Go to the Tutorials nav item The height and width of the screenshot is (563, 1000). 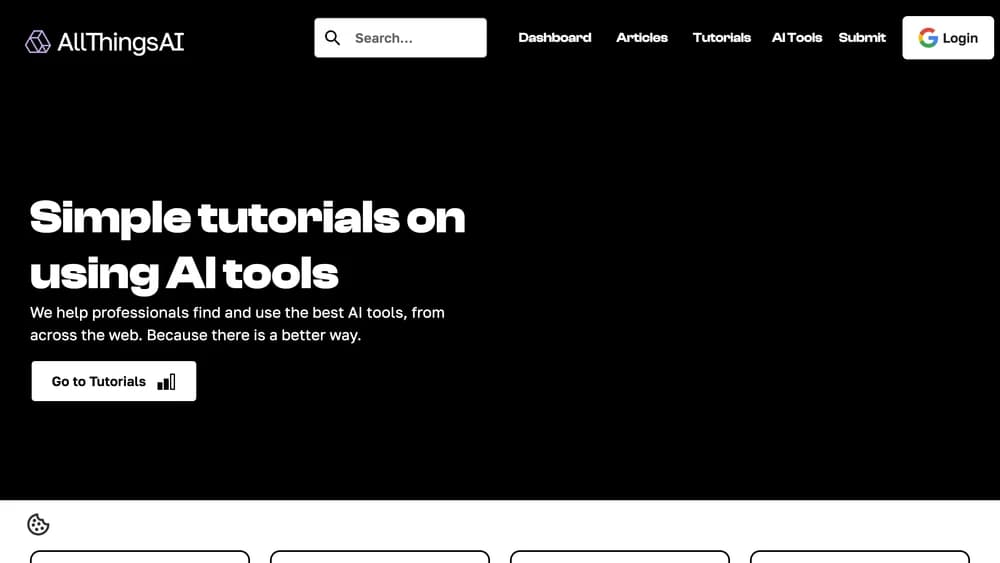point(721,38)
